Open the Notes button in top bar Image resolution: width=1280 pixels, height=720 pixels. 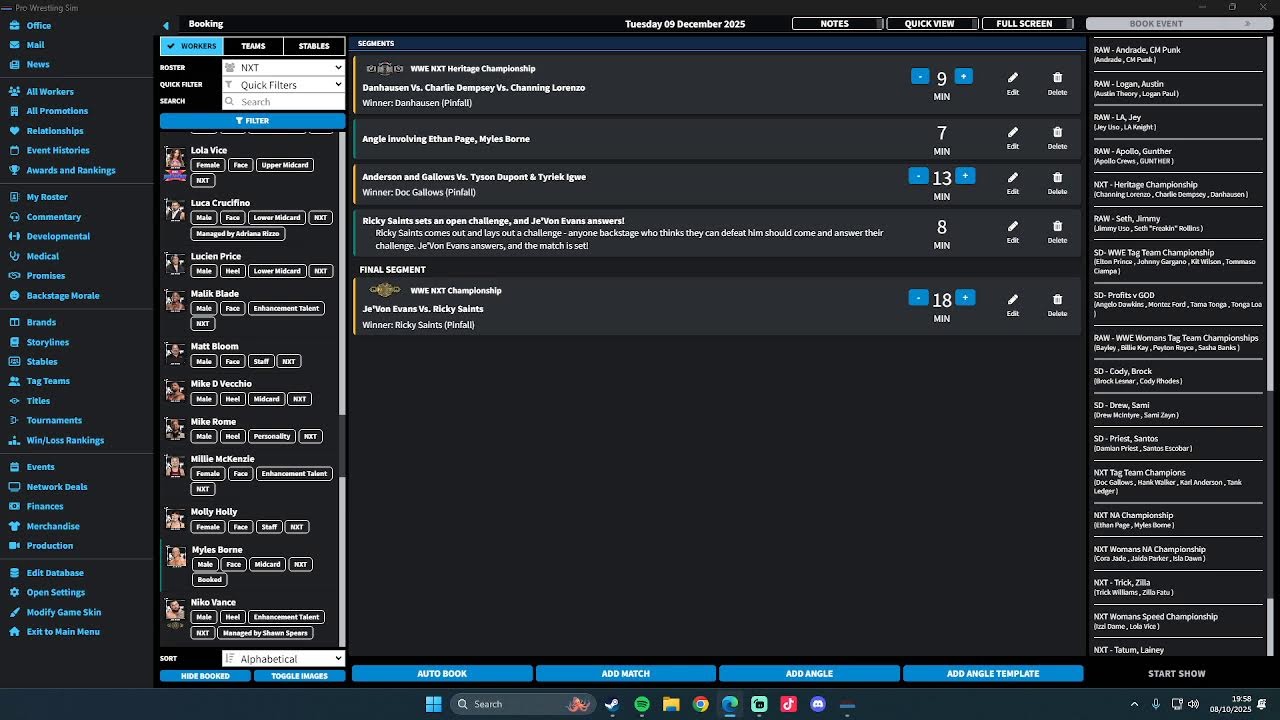pos(836,24)
